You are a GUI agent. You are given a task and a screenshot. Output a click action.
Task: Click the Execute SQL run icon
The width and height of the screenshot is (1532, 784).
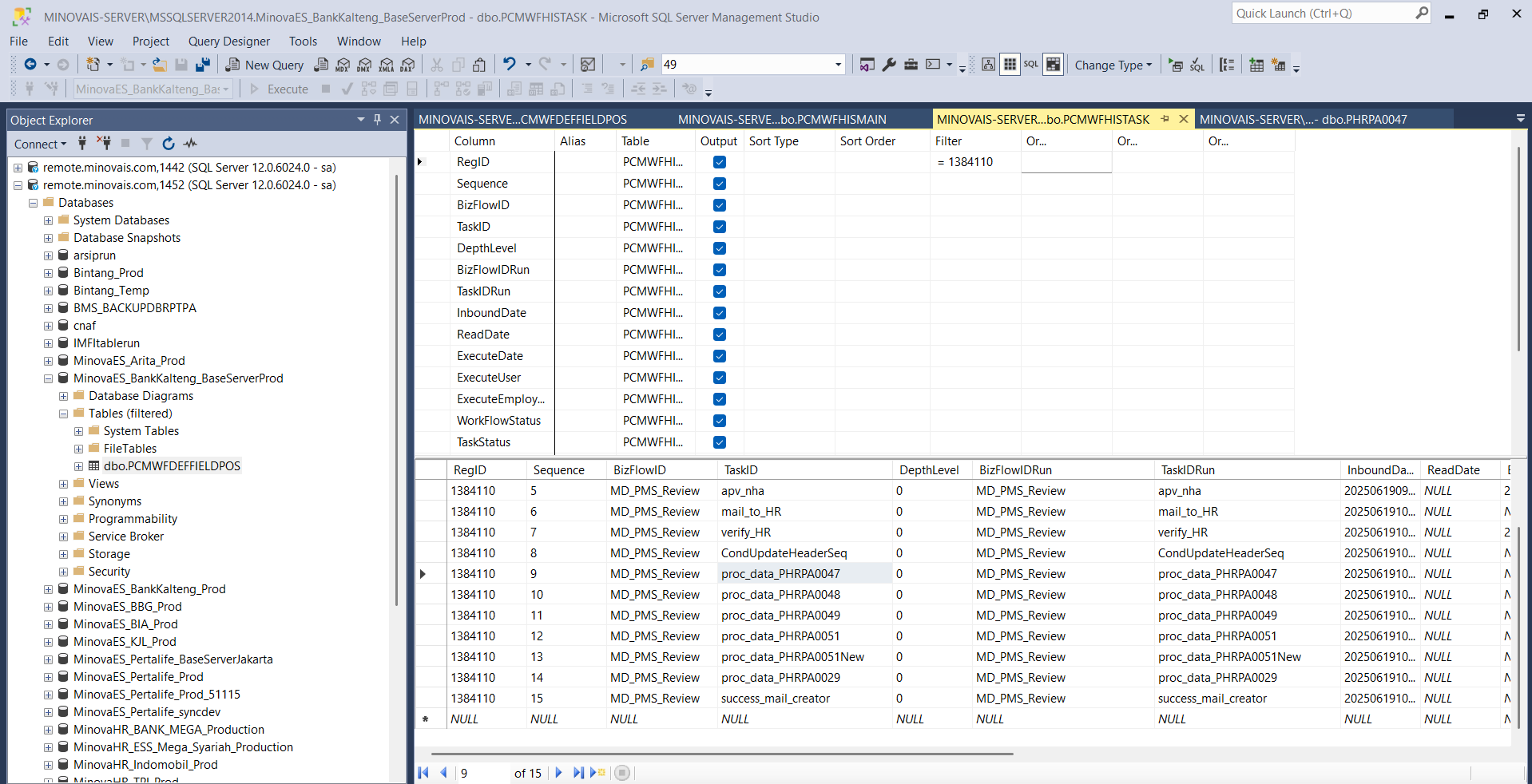(1176, 65)
